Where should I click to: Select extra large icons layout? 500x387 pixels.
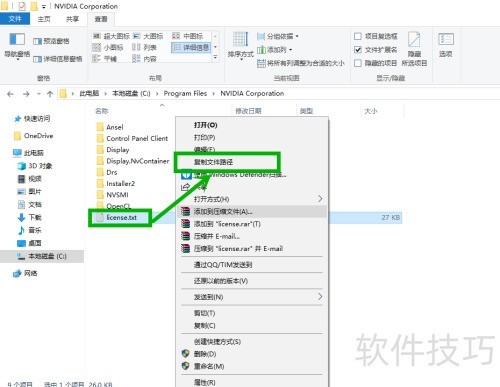tap(111, 36)
